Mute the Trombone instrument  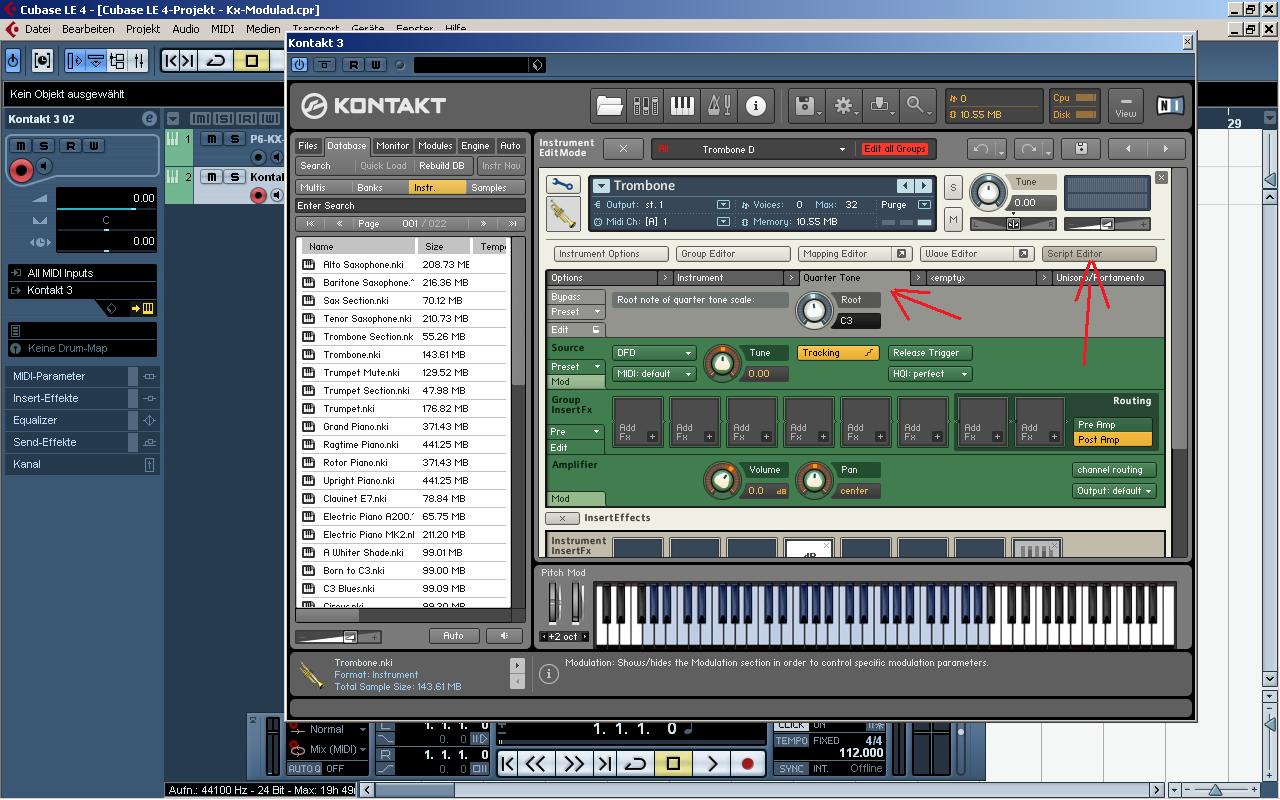tap(953, 218)
